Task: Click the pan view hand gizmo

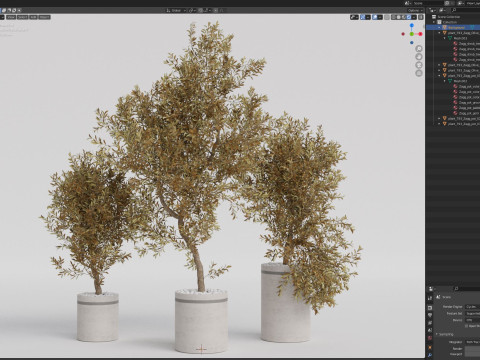Action: [419, 57]
